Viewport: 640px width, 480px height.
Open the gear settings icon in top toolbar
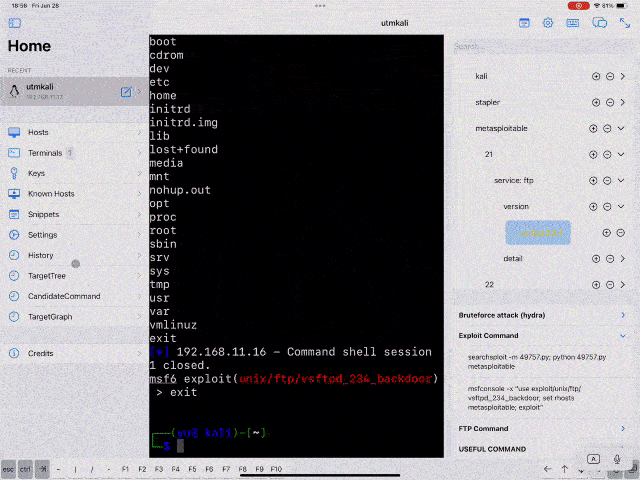pos(548,23)
